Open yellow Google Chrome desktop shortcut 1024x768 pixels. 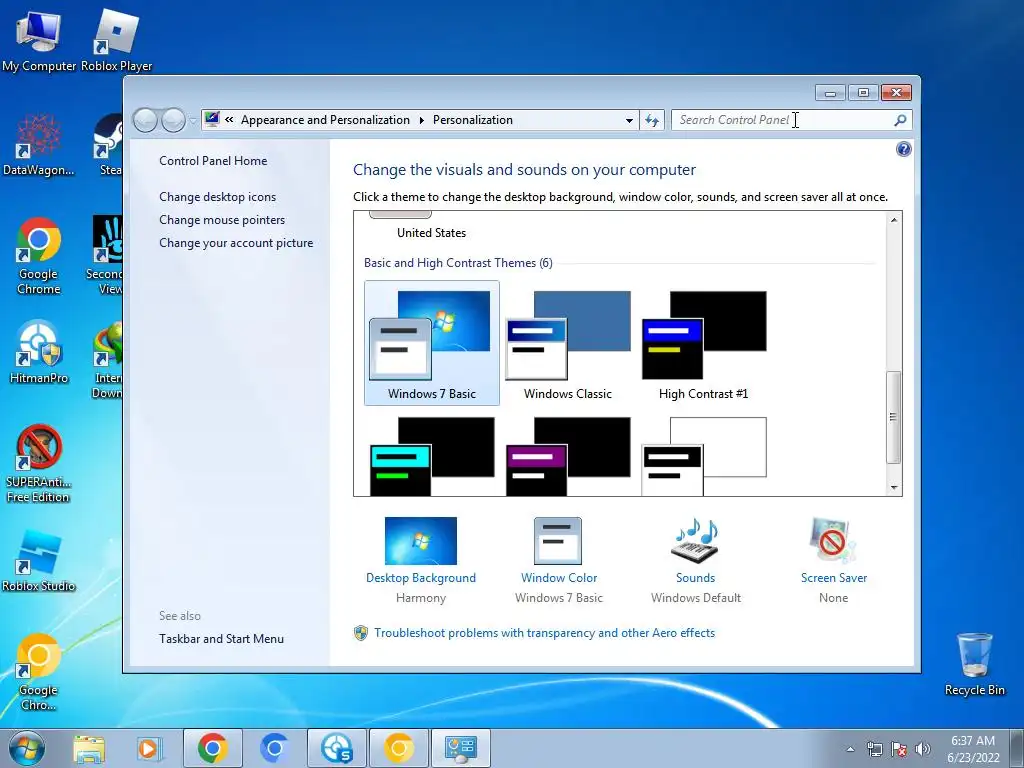39,672
